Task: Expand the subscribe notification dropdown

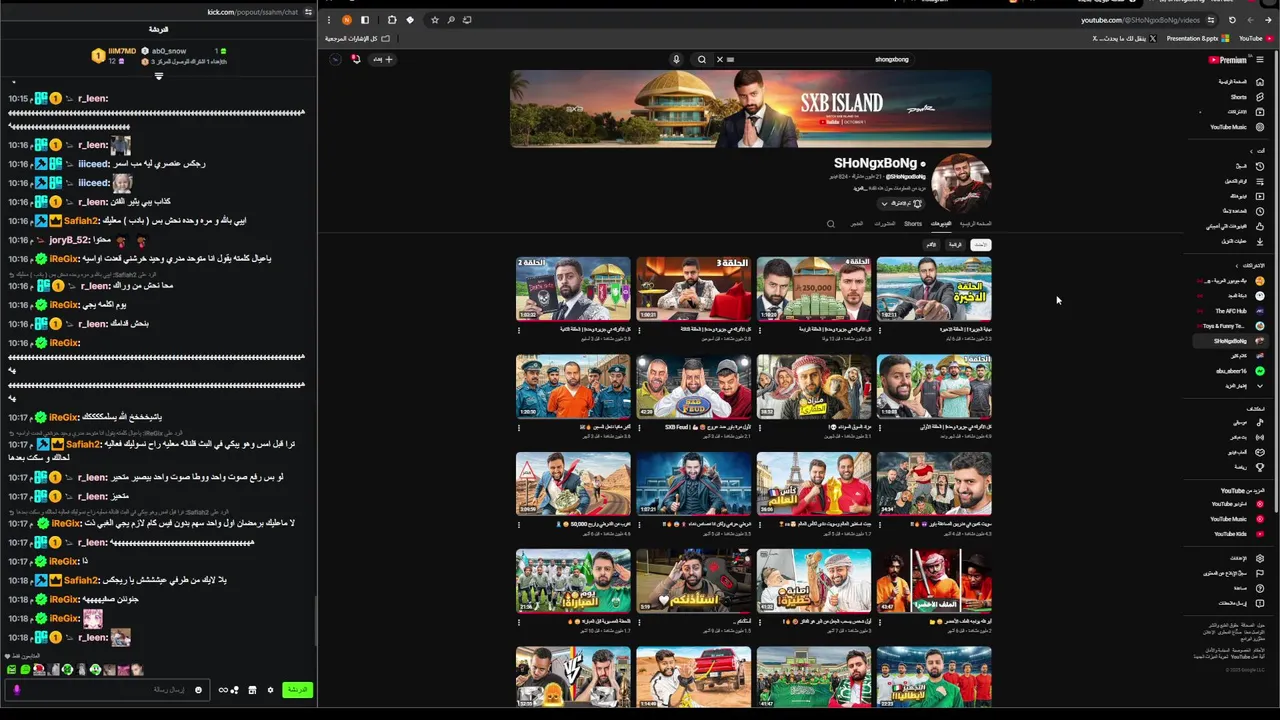Action: [884, 204]
